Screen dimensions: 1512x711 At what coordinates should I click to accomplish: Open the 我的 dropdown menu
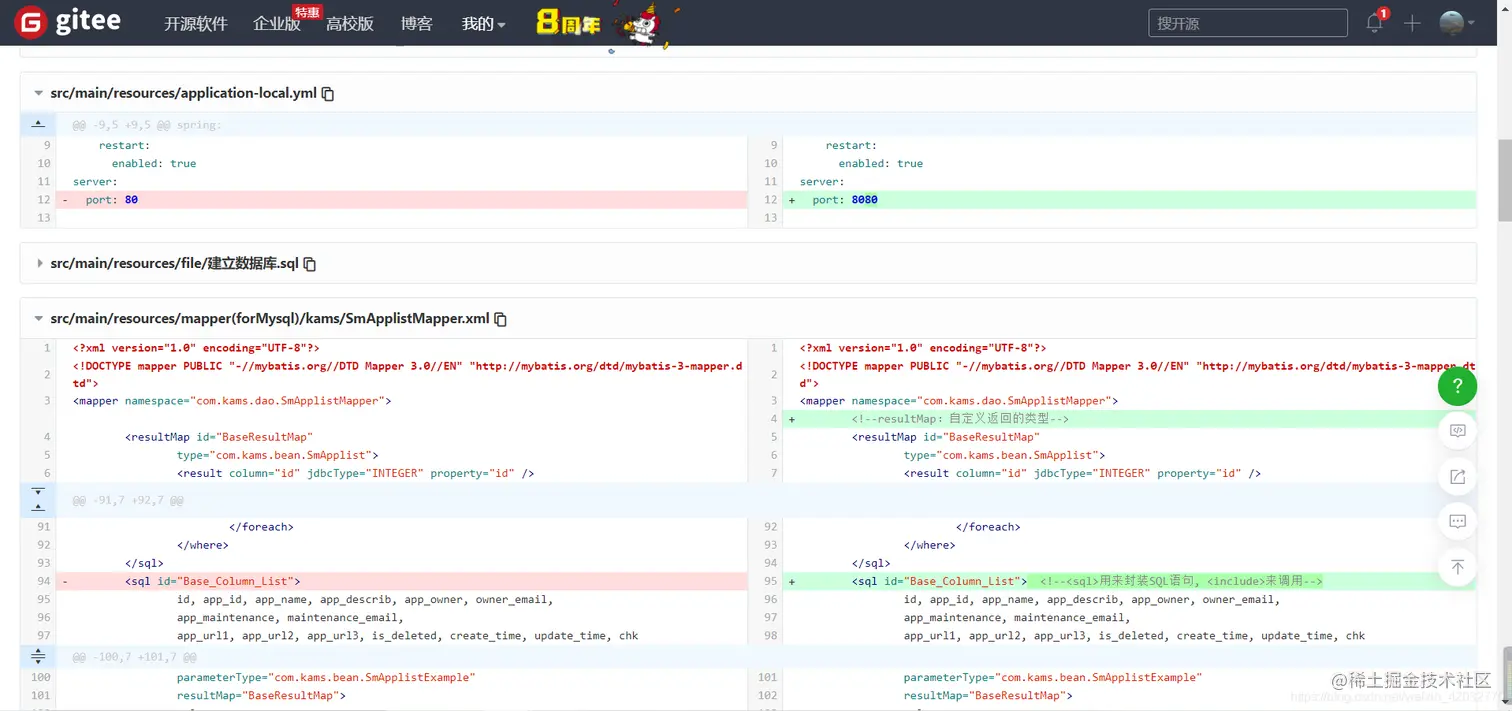pyautogui.click(x=483, y=24)
